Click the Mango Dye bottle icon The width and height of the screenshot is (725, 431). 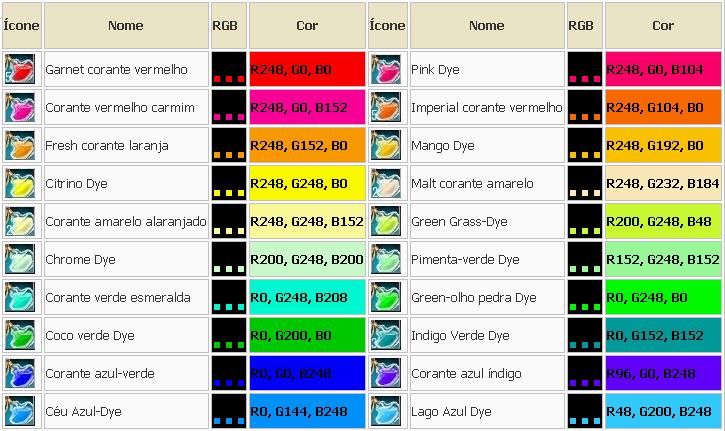point(386,145)
